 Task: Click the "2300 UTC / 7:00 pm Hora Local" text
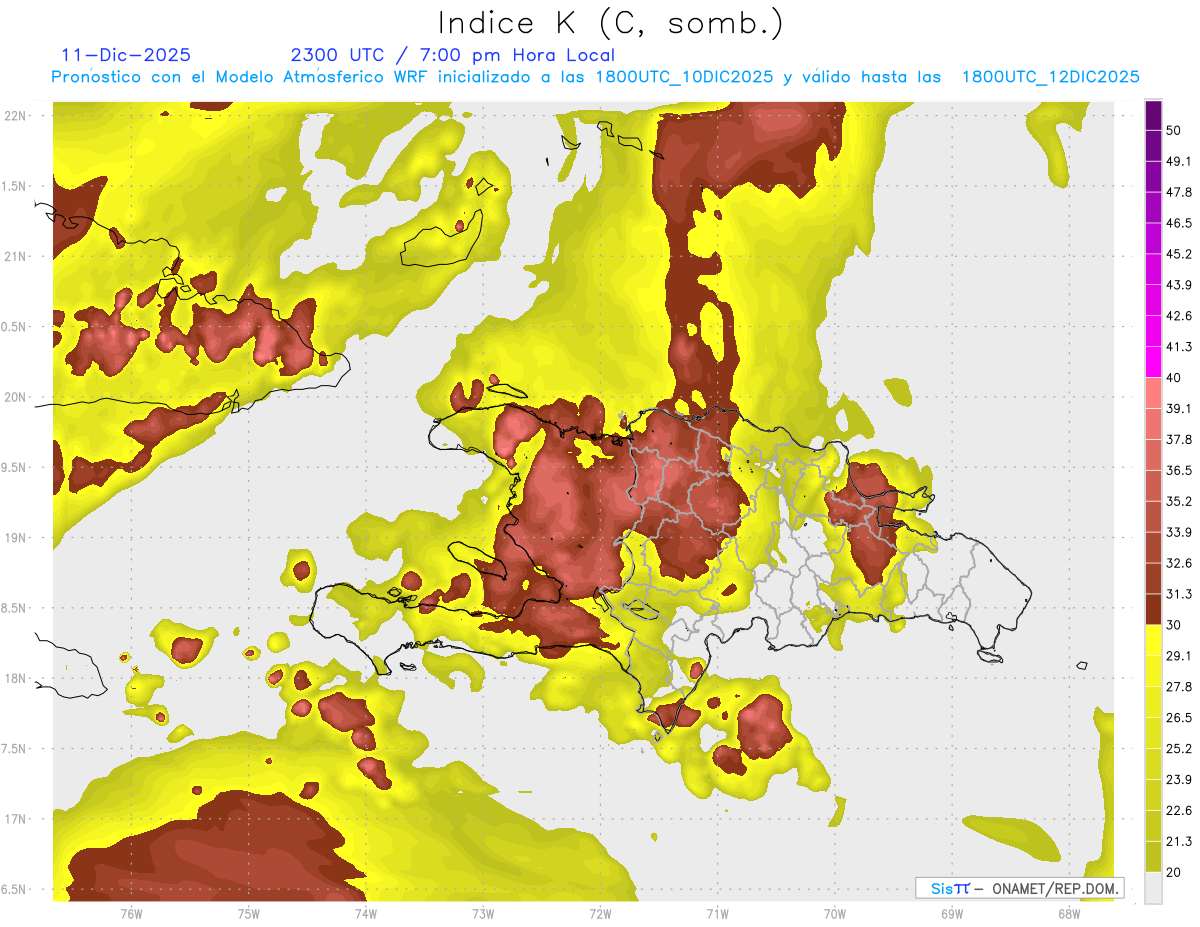[x=453, y=55]
